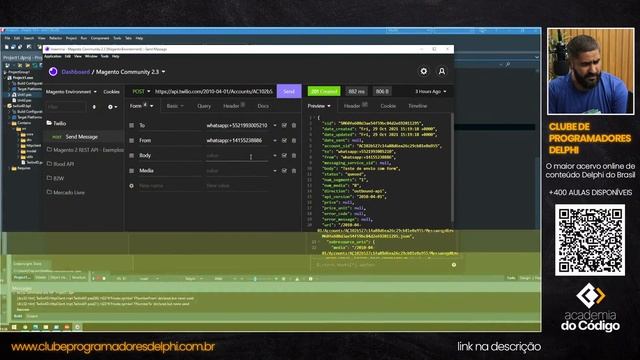The width and height of the screenshot is (640, 360).
Task: Delete the Media form row
Action: point(294,171)
